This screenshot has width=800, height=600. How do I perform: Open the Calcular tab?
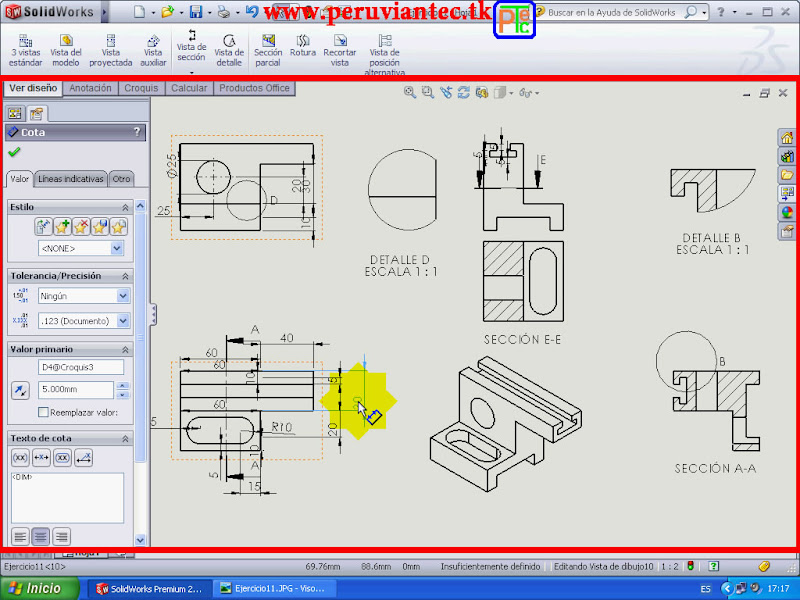coord(189,88)
